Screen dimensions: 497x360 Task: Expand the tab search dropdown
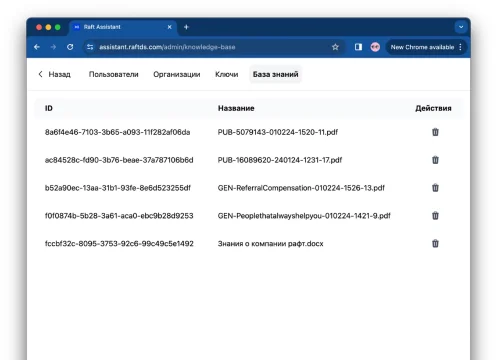[461, 27]
